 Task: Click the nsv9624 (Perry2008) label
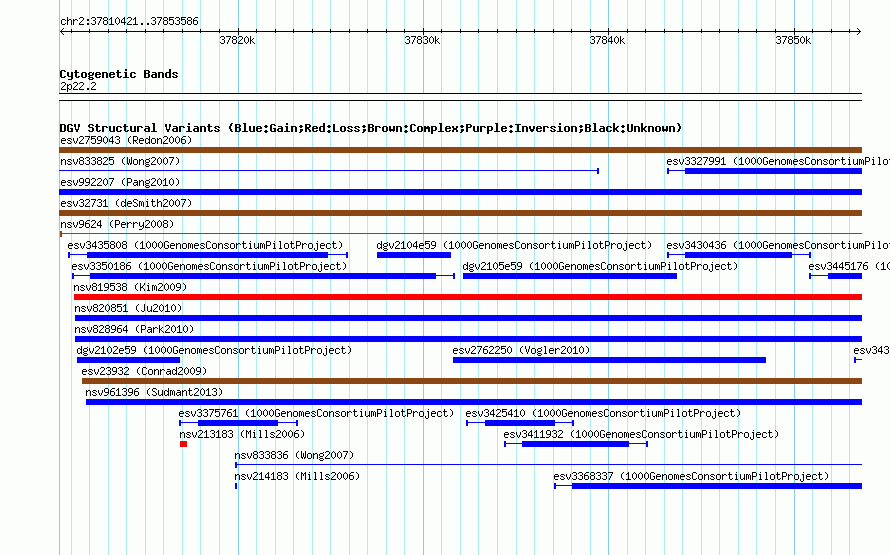117,224
